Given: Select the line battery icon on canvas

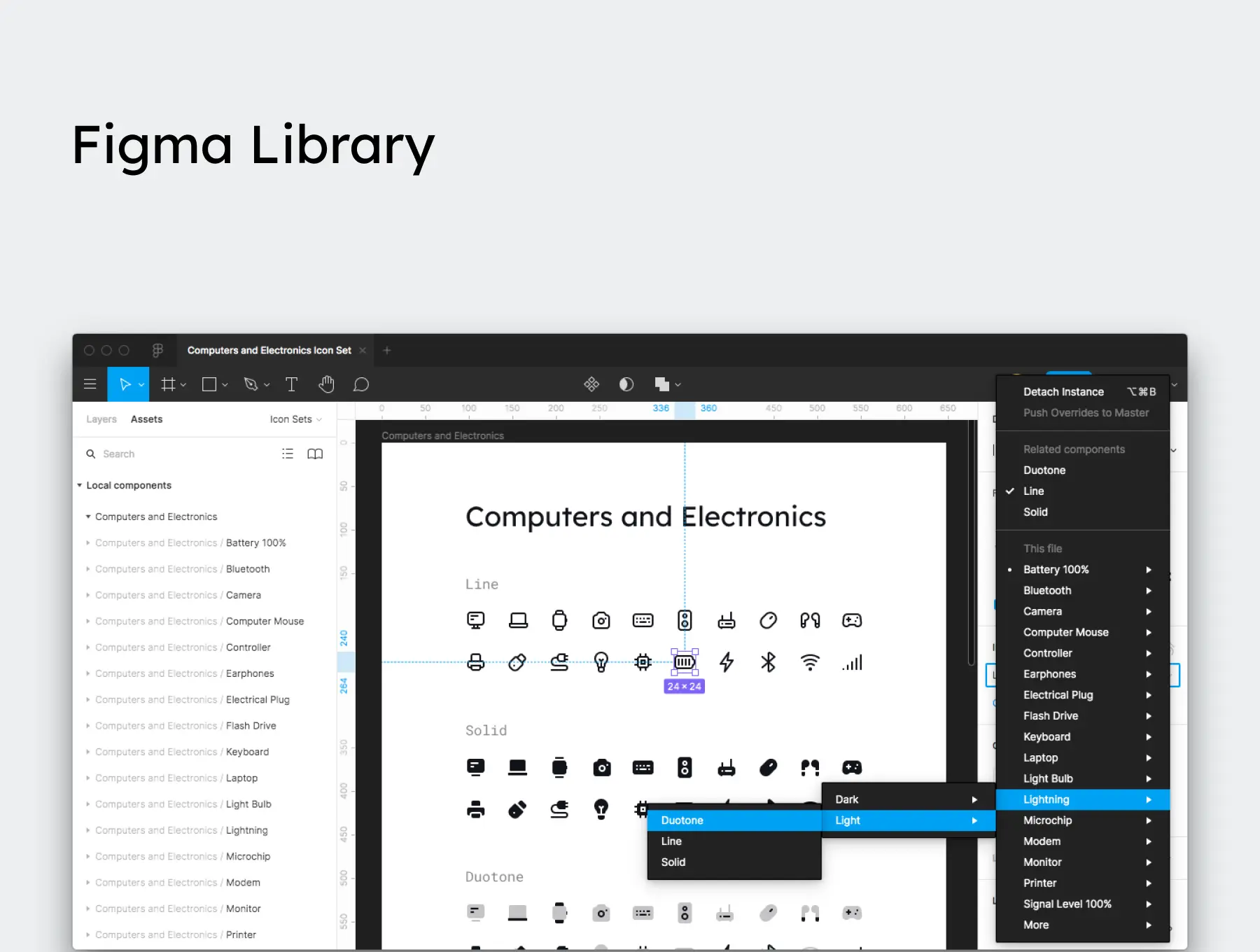Looking at the screenshot, I should pos(685,662).
